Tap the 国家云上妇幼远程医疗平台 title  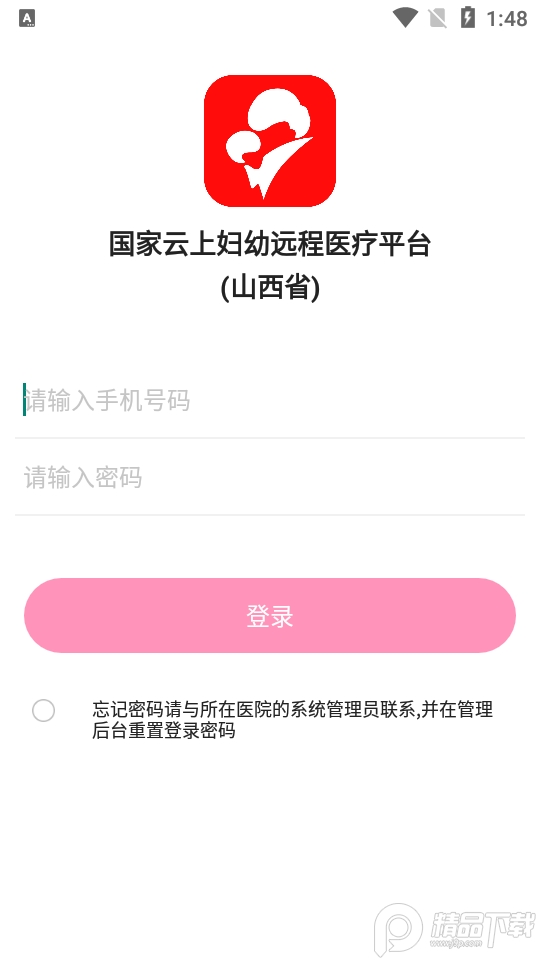[x=270, y=244]
